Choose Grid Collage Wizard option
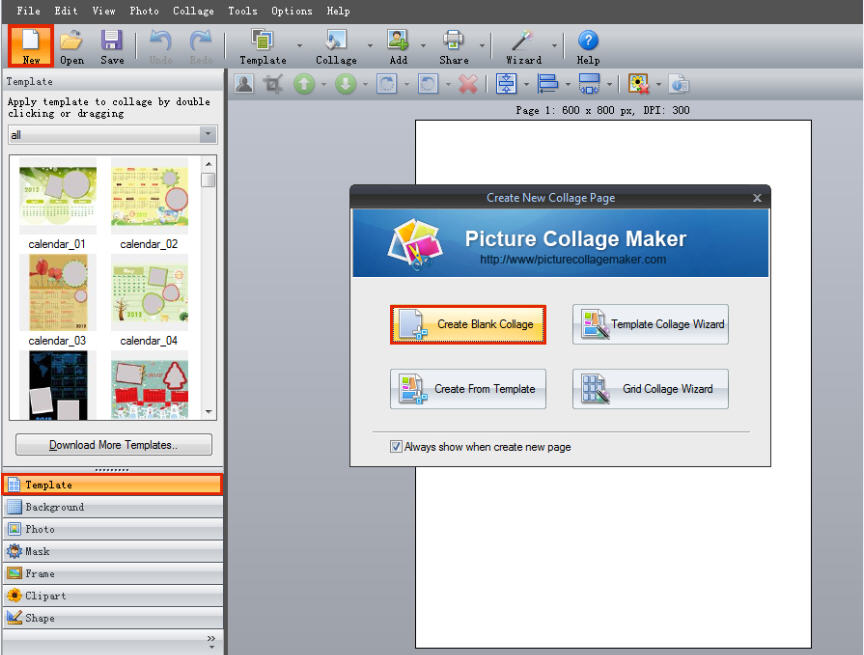The height and width of the screenshot is (655, 864). 650,389
